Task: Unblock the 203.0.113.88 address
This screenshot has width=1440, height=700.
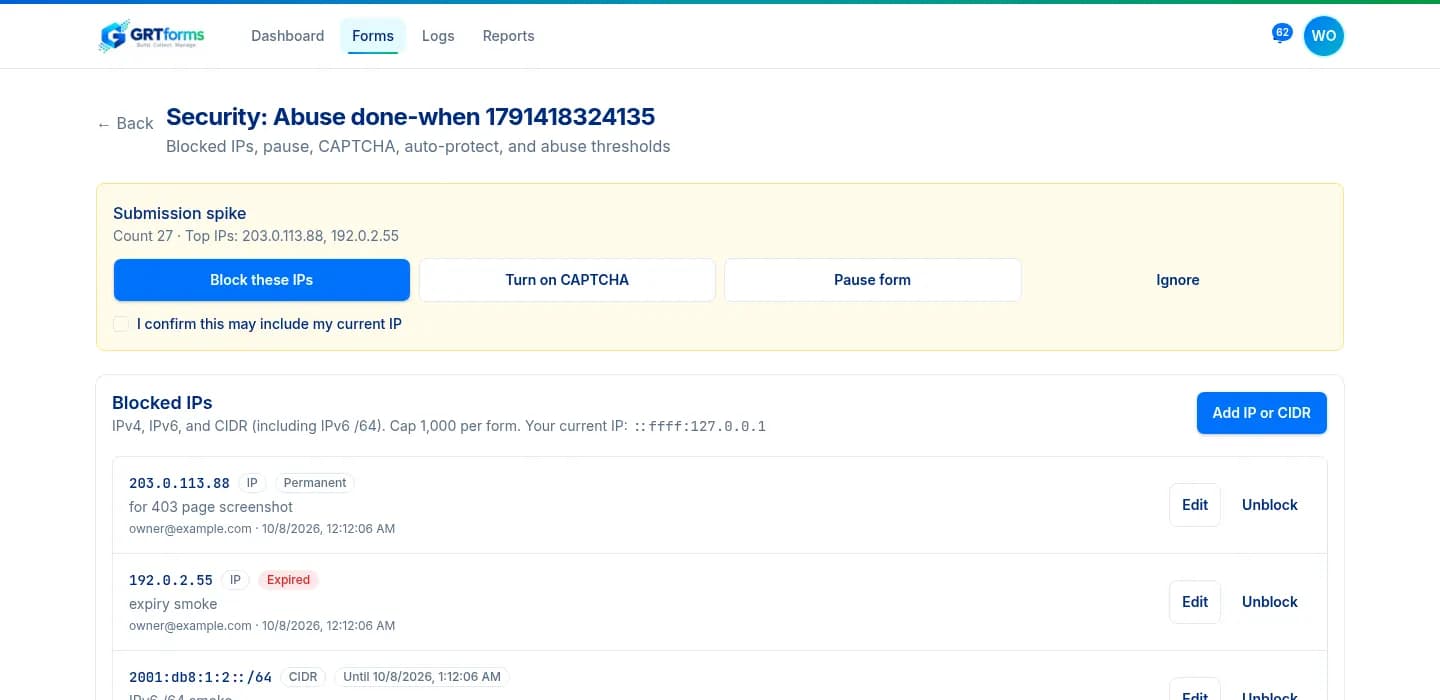Action: pos(1270,505)
